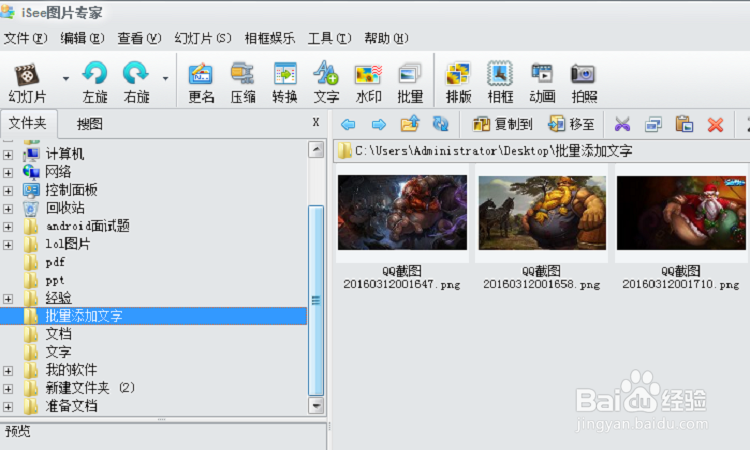Switch to the 文件夹 tab
Screen dimensions: 750x450
pyautogui.click(x=28, y=123)
